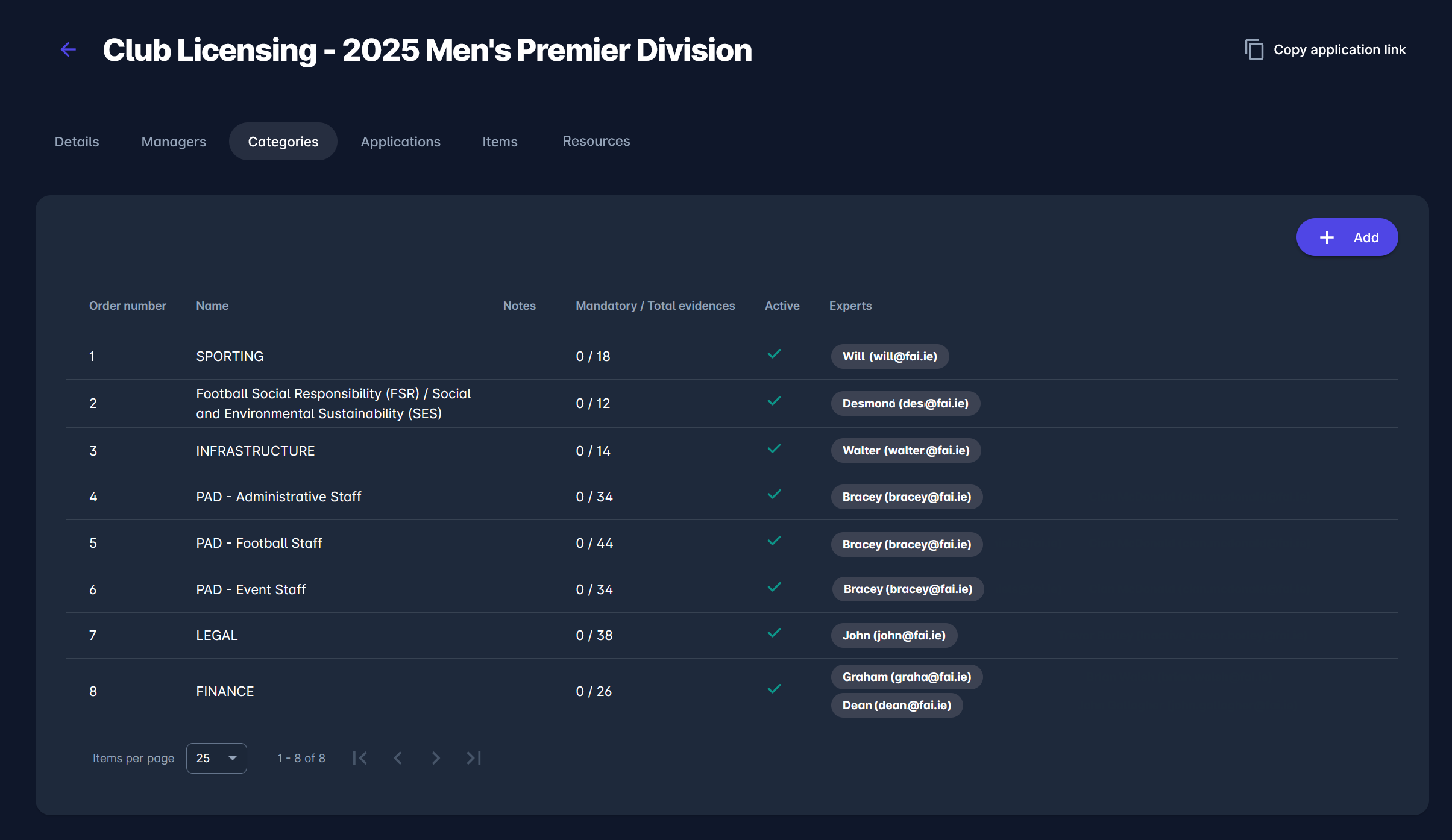Go to first page pagination icon
This screenshot has width=1452, height=840.
tap(360, 758)
